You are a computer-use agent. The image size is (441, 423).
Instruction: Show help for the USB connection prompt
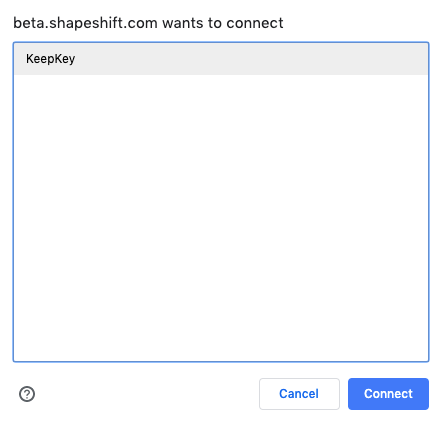pyautogui.click(x=27, y=394)
